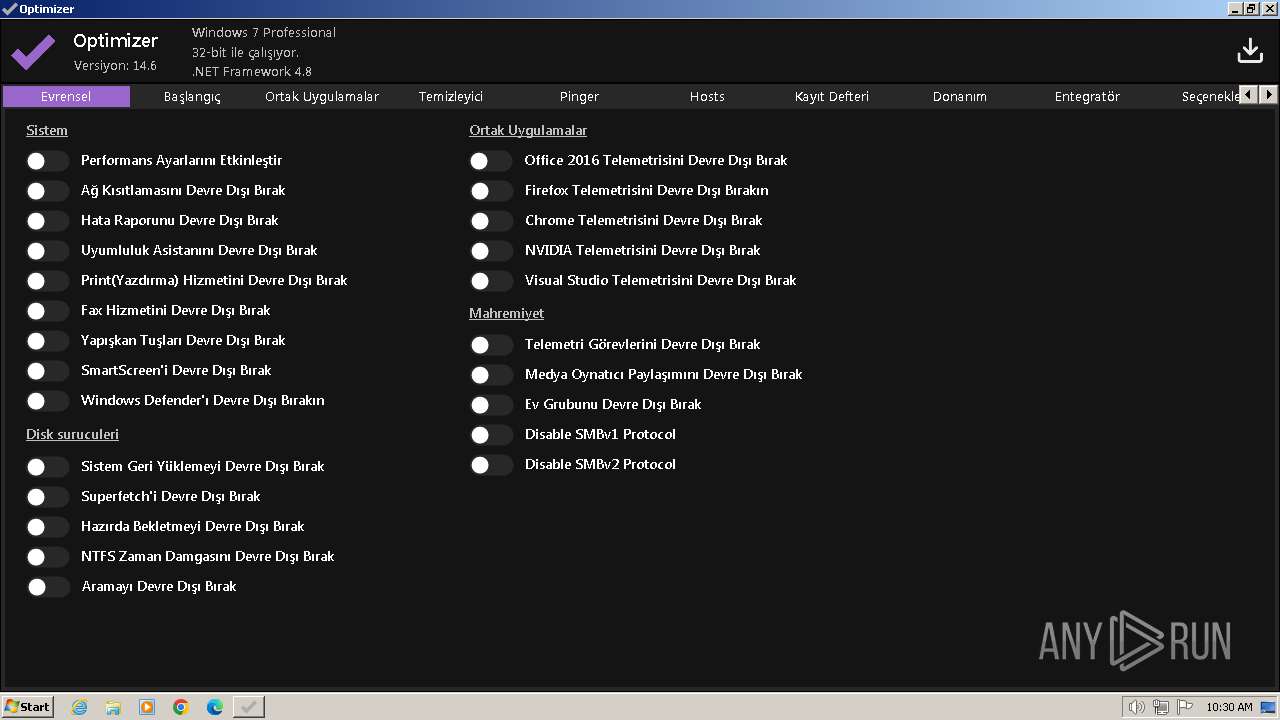Screen dimensions: 1280x720
Task: Open Microsoft Edge from taskbar
Action: (215, 707)
